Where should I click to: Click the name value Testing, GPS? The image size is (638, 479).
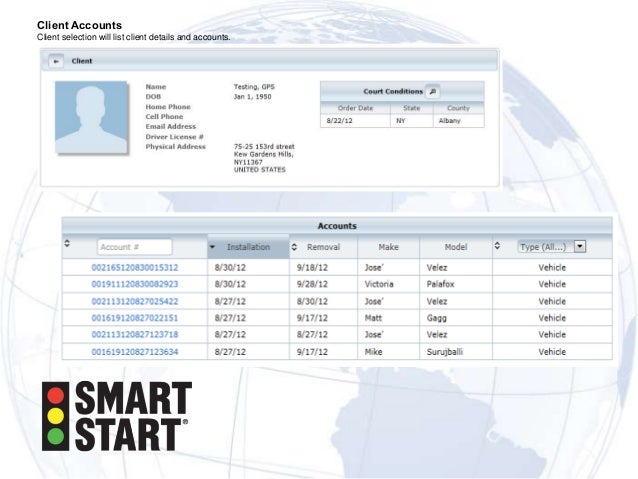pyautogui.click(x=254, y=87)
